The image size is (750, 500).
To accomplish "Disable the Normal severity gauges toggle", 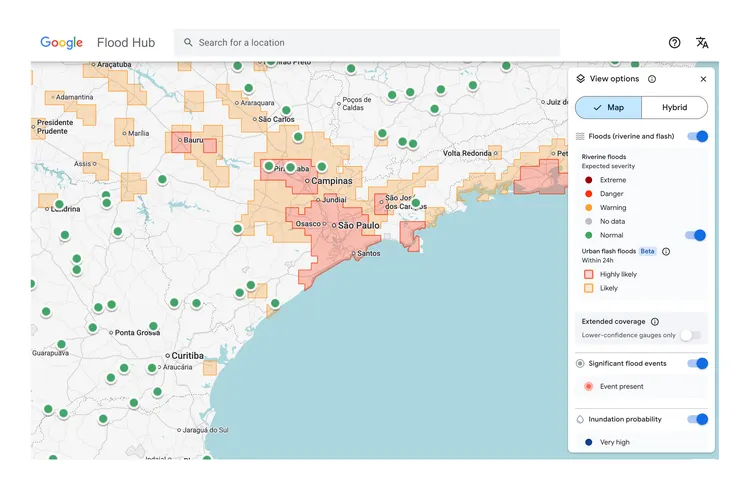I will [x=695, y=235].
